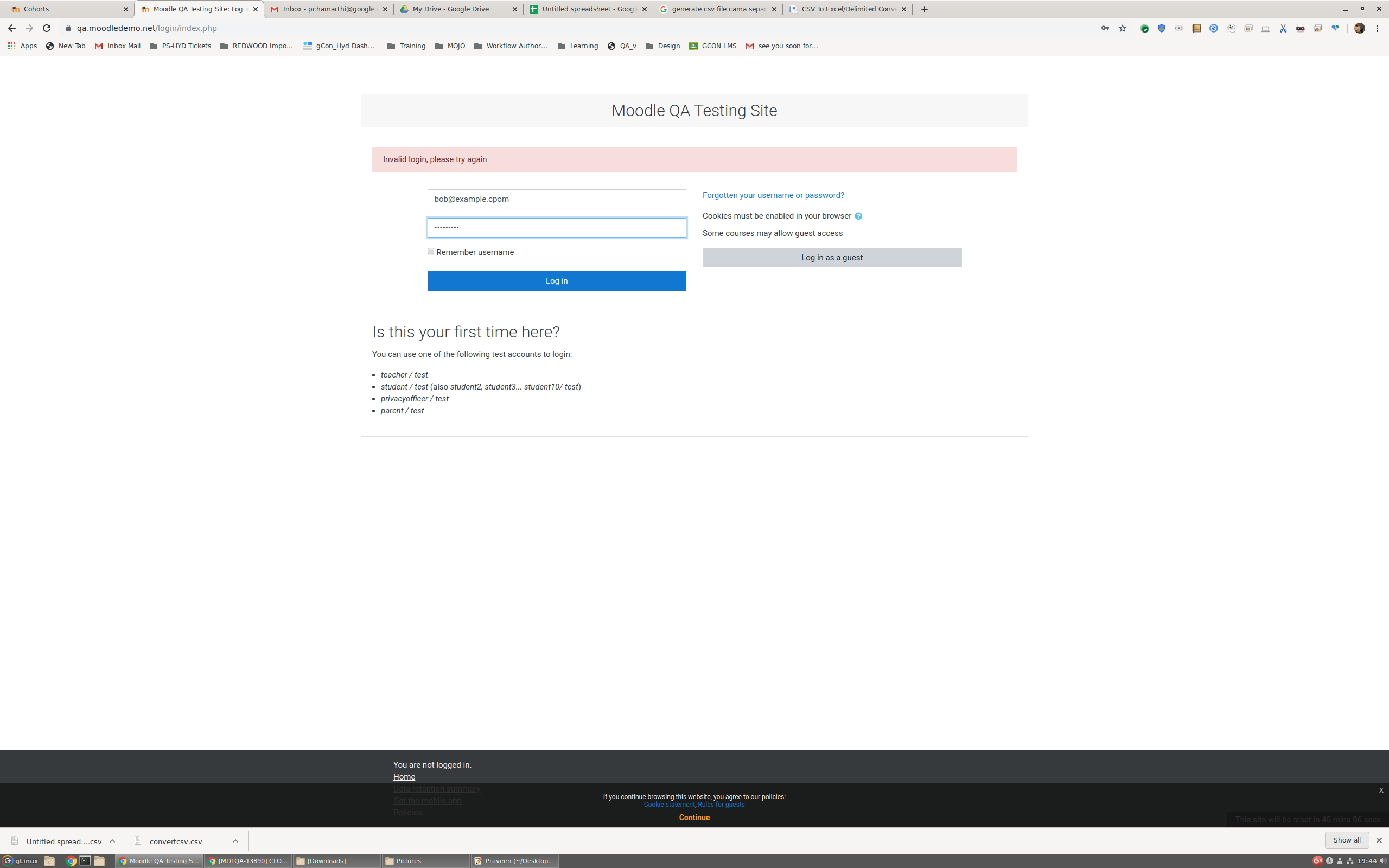Open the Cookie statement link
This screenshot has width=1389, height=868.
click(668, 805)
